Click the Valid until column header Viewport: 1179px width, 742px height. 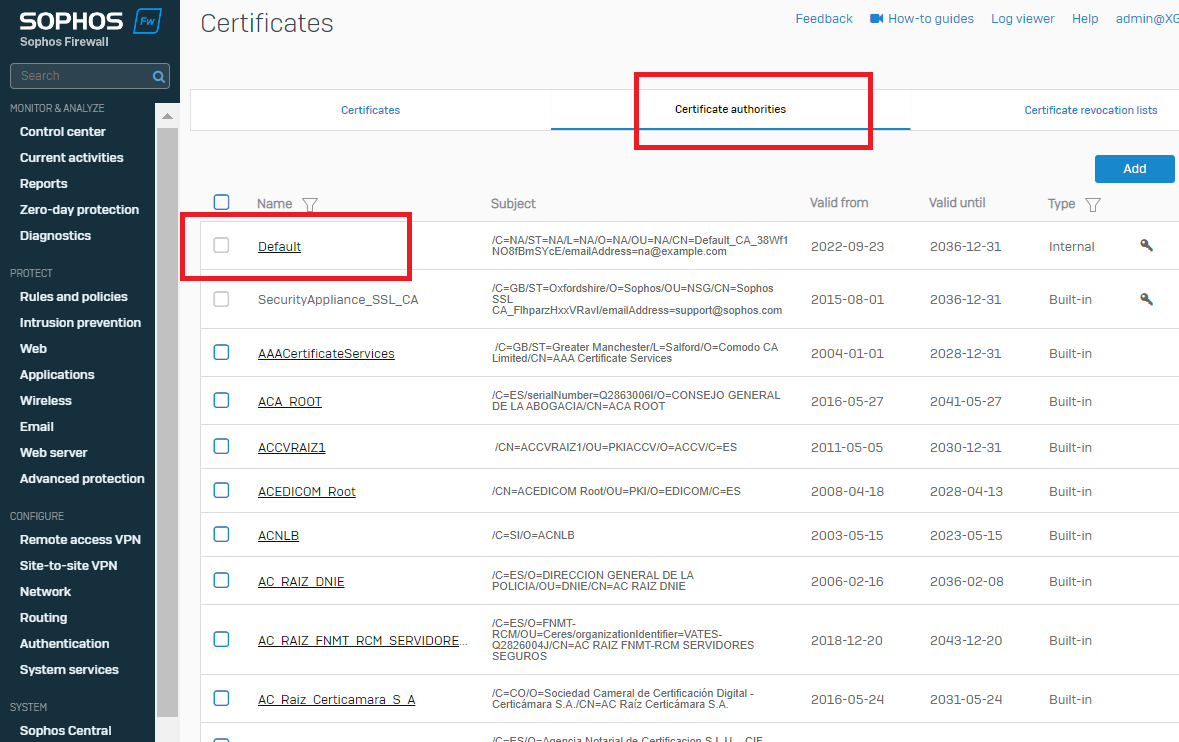(956, 203)
